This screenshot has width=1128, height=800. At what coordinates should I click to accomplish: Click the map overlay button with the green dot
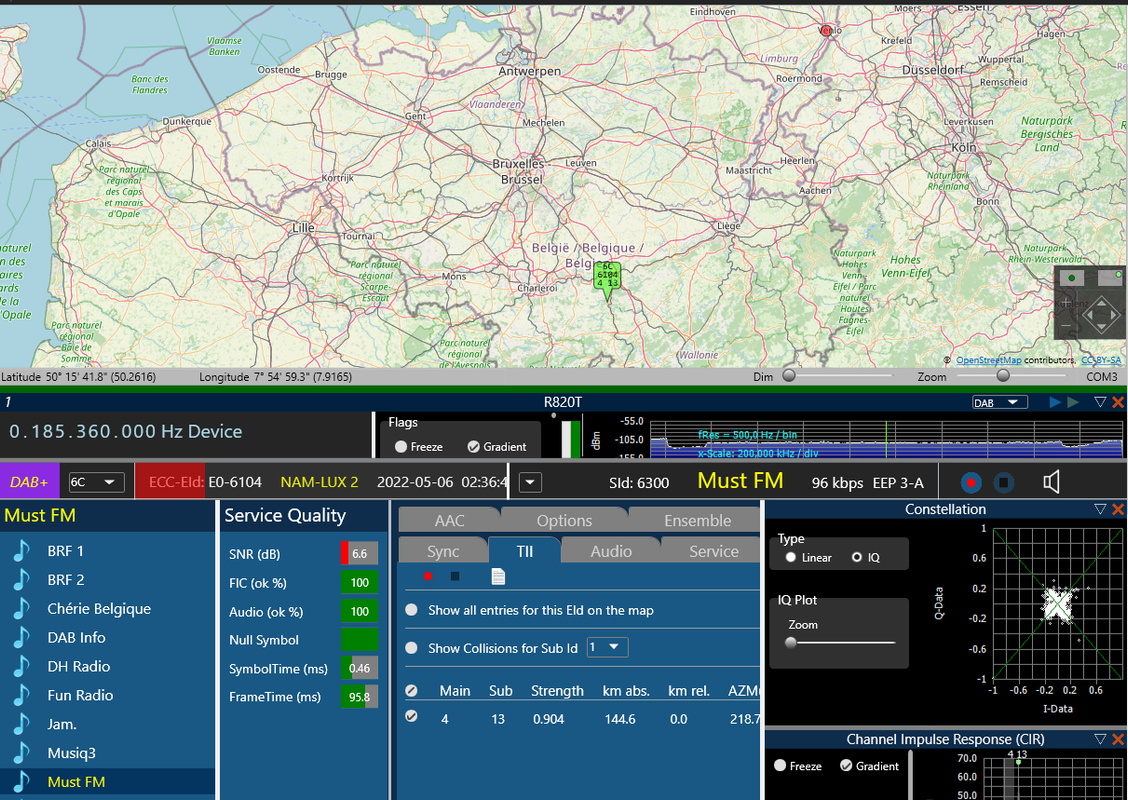click(1072, 278)
